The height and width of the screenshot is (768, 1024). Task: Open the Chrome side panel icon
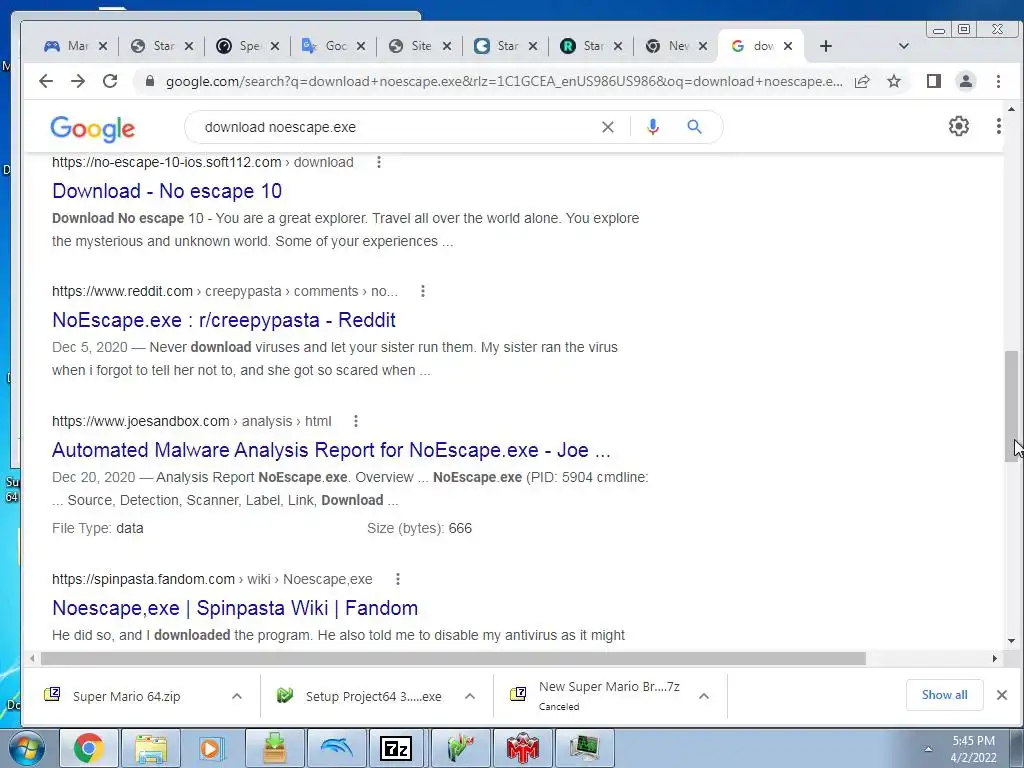coord(934,81)
